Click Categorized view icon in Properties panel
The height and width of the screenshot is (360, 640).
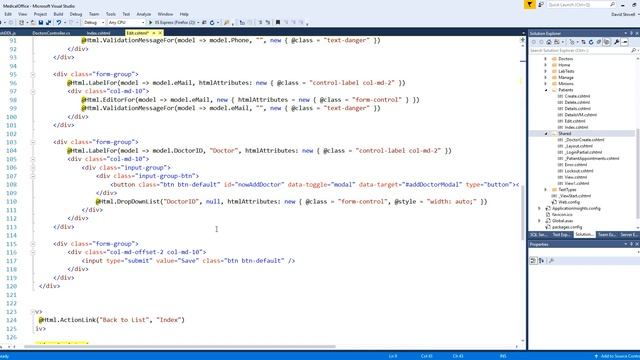coord(533,260)
